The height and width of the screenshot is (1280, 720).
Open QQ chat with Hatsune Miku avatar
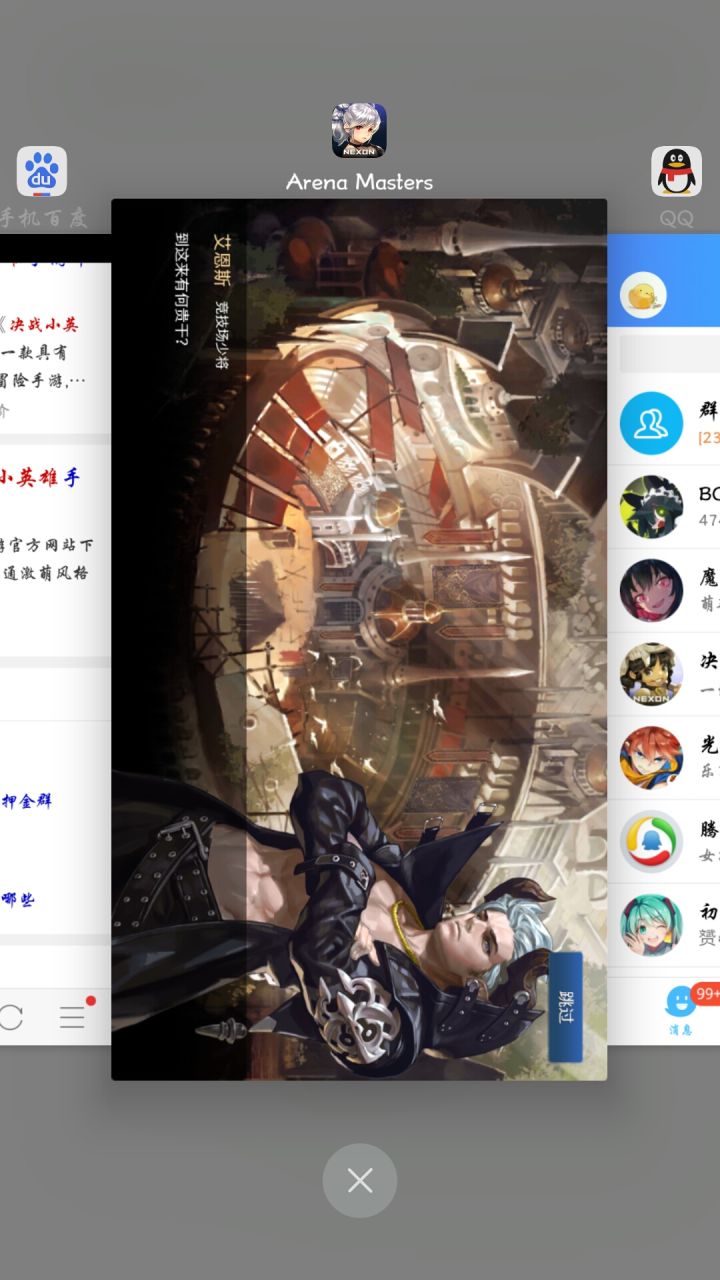[651, 926]
